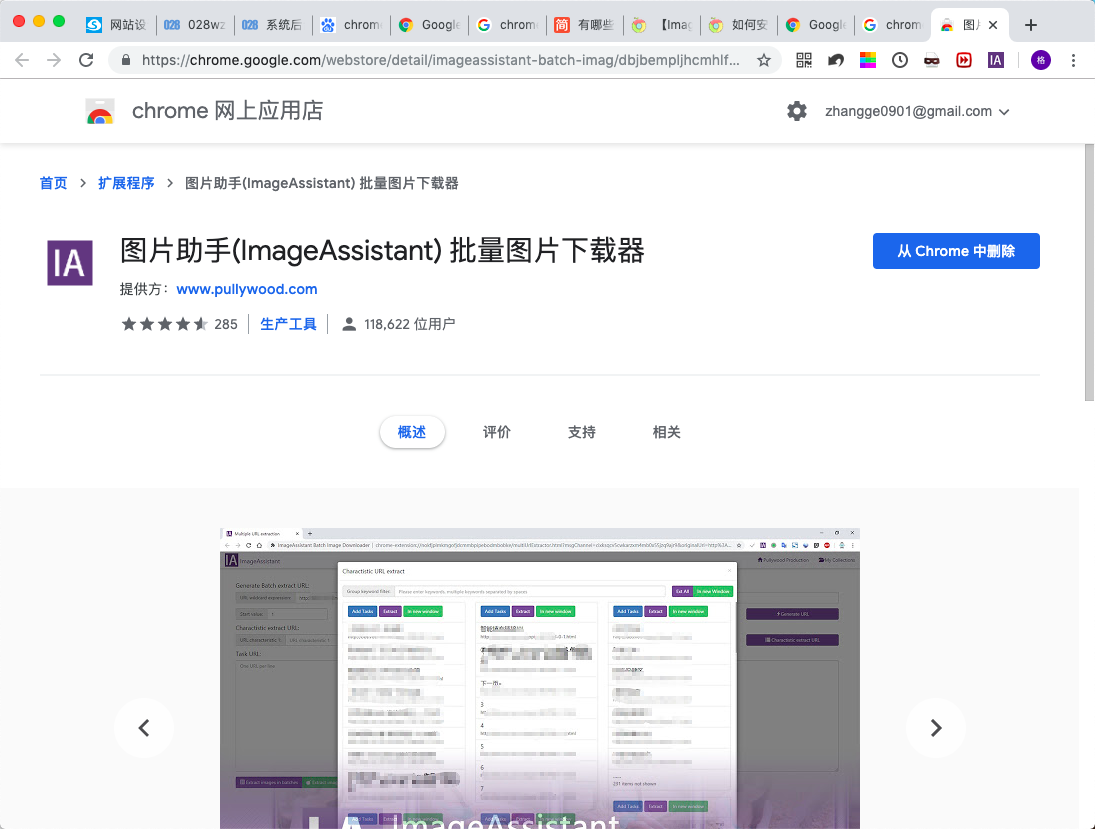
Task: Go back using browser back arrow
Action: point(22,60)
